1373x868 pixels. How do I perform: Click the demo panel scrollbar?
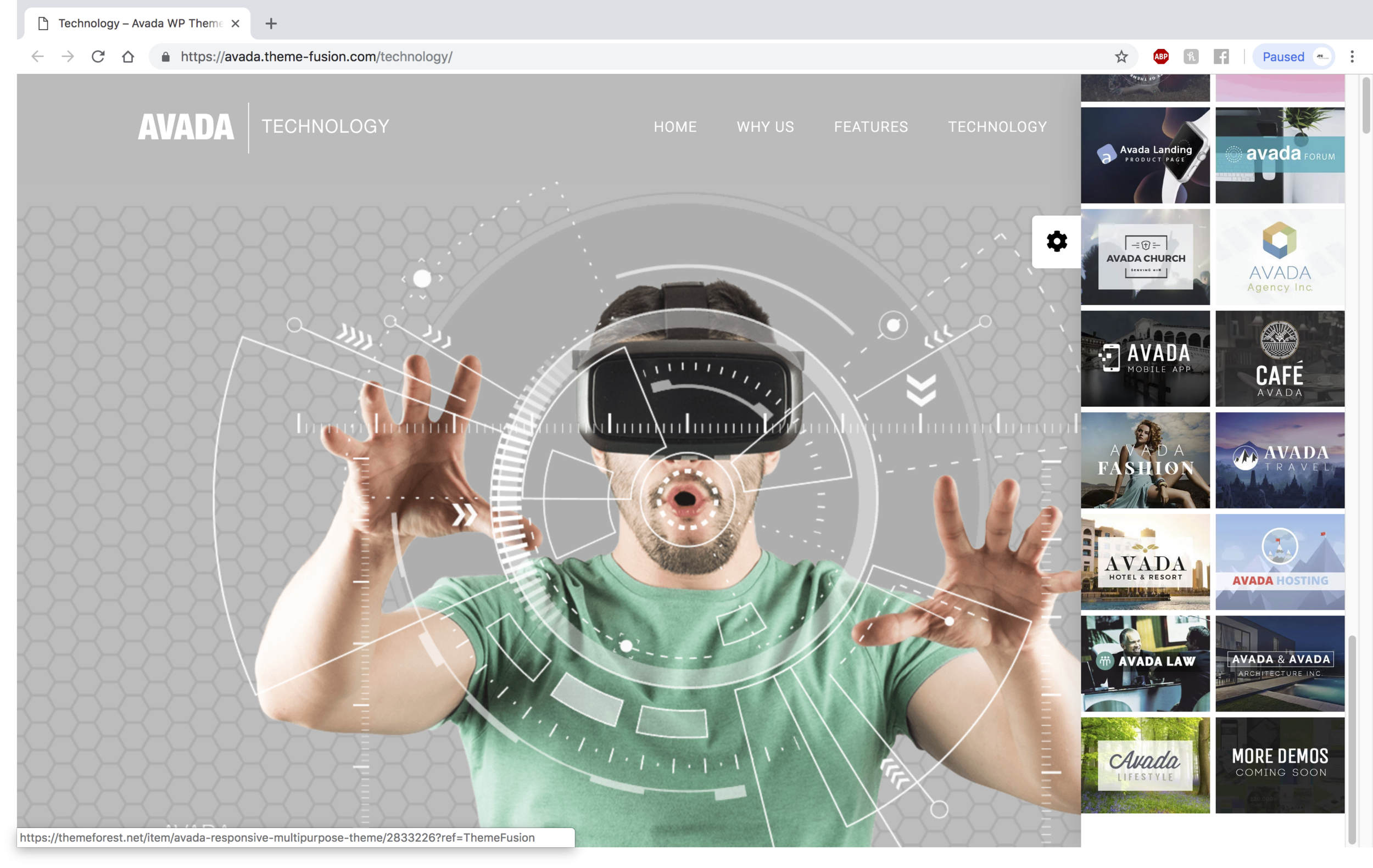1352,739
